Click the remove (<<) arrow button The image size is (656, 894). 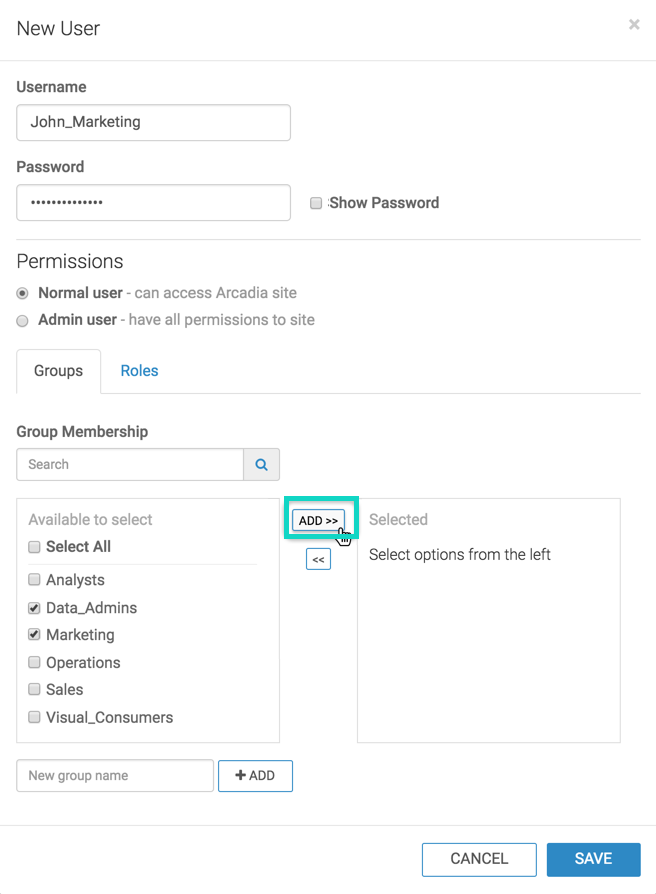click(318, 560)
